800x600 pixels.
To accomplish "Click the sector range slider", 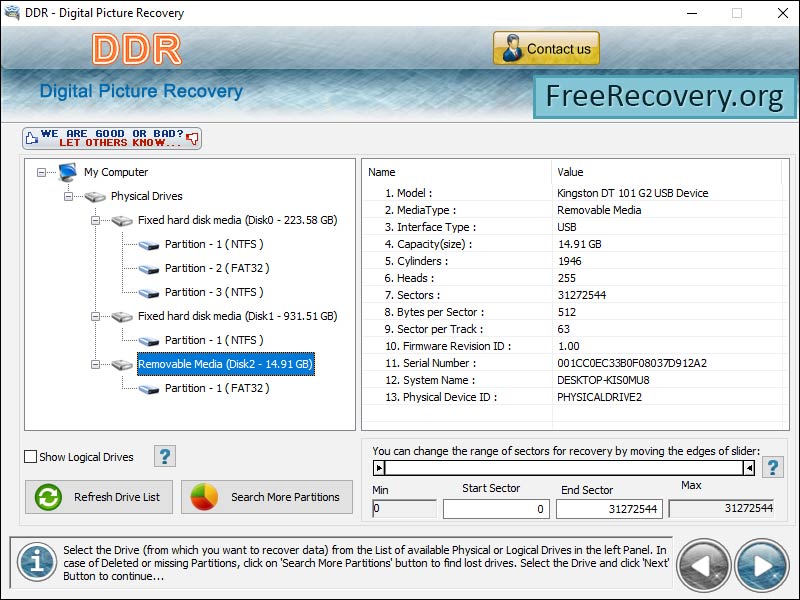I will coord(560,468).
